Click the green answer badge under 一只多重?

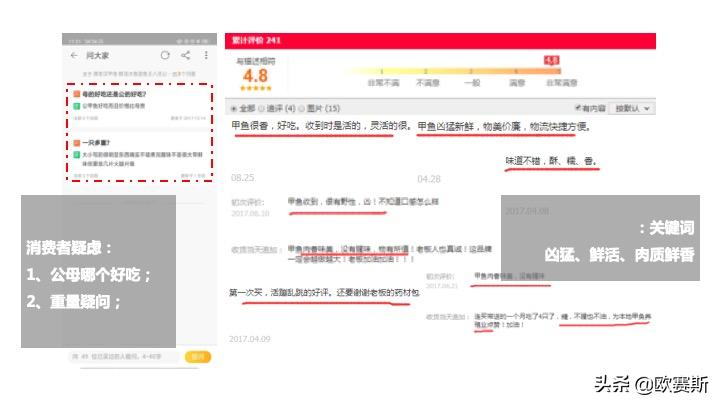(77, 155)
